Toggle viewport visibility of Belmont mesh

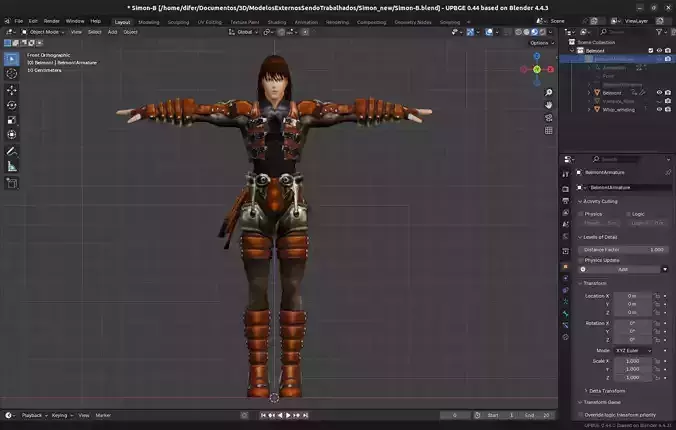[x=659, y=93]
